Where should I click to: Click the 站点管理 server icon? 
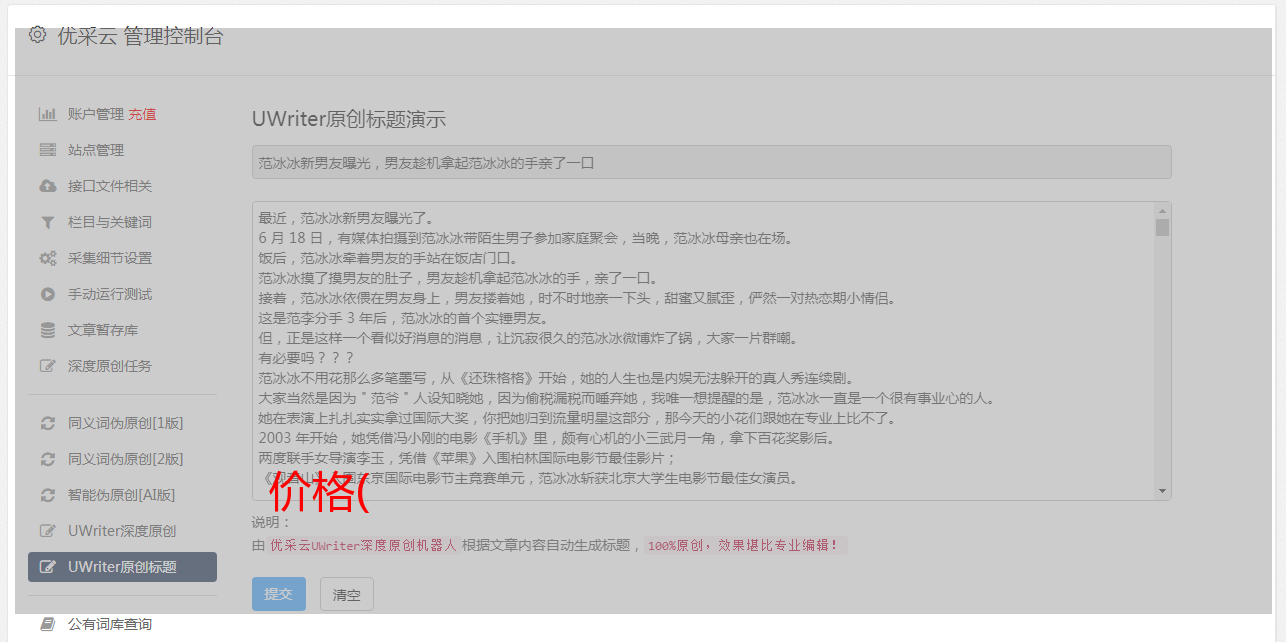(47, 150)
